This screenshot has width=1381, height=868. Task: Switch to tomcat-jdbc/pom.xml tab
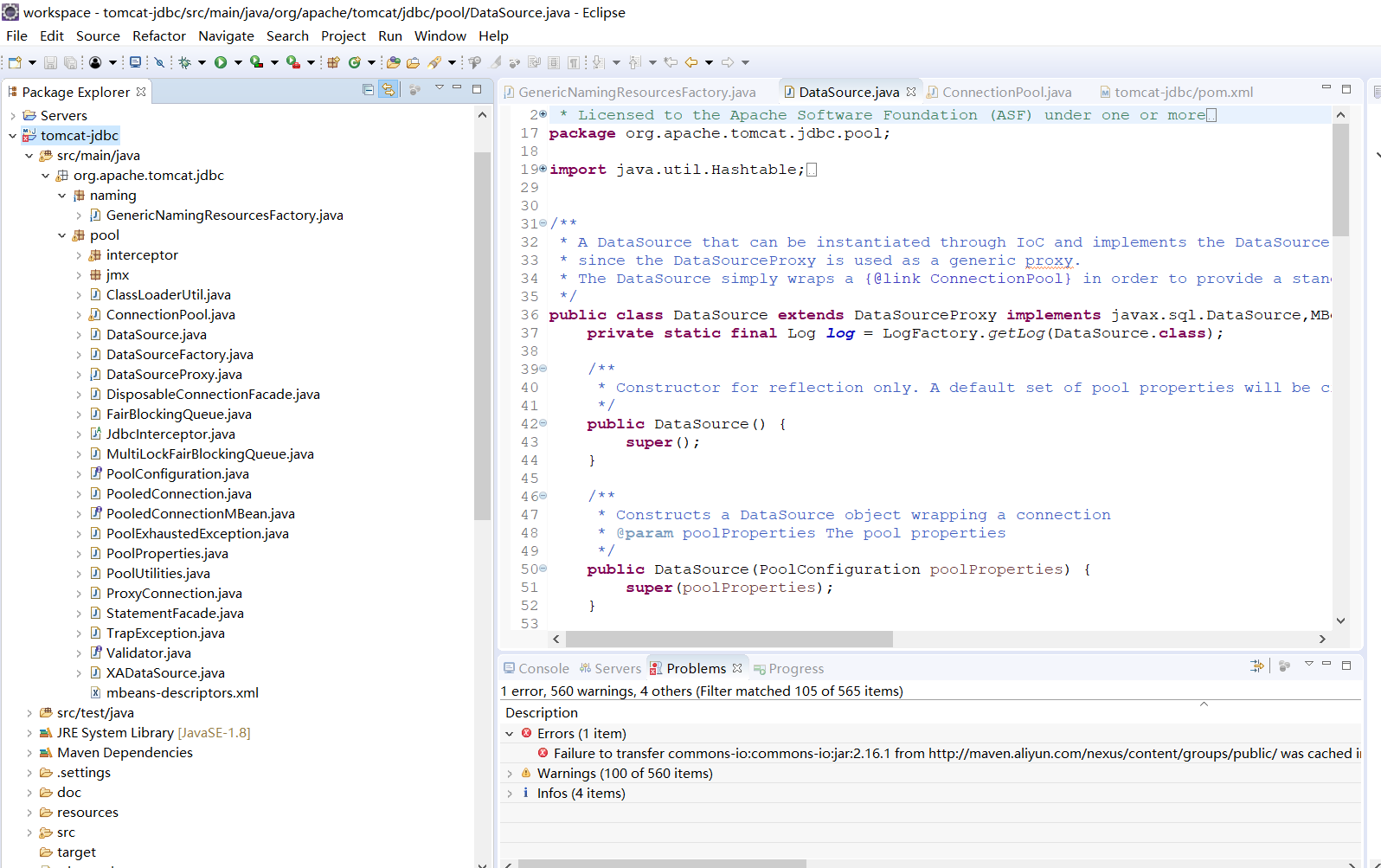point(1176,92)
